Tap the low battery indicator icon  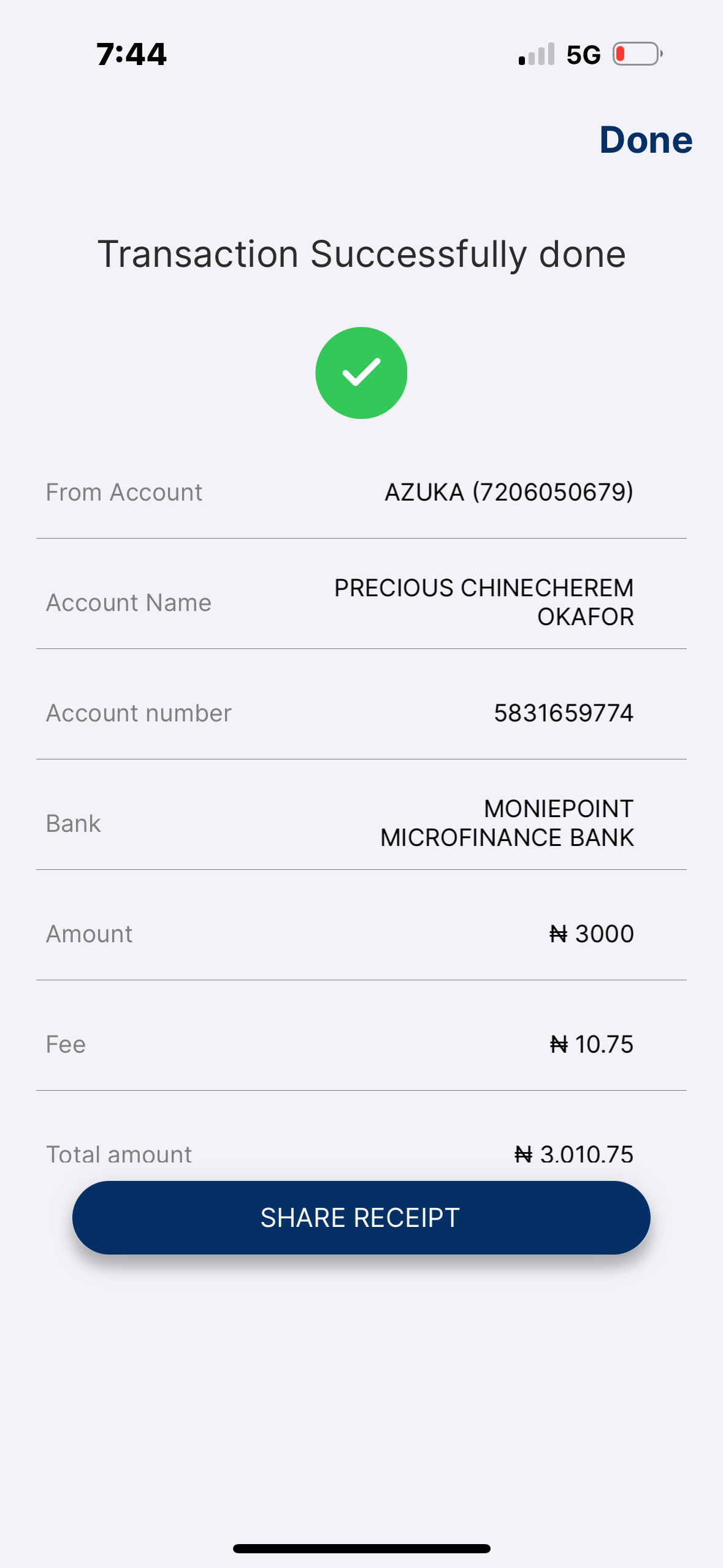point(637,54)
